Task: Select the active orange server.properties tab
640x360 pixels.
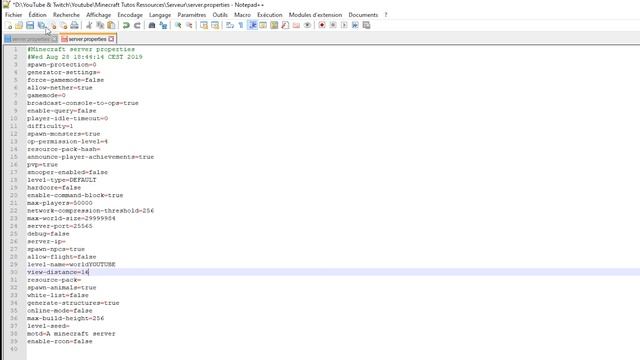Action: point(87,39)
